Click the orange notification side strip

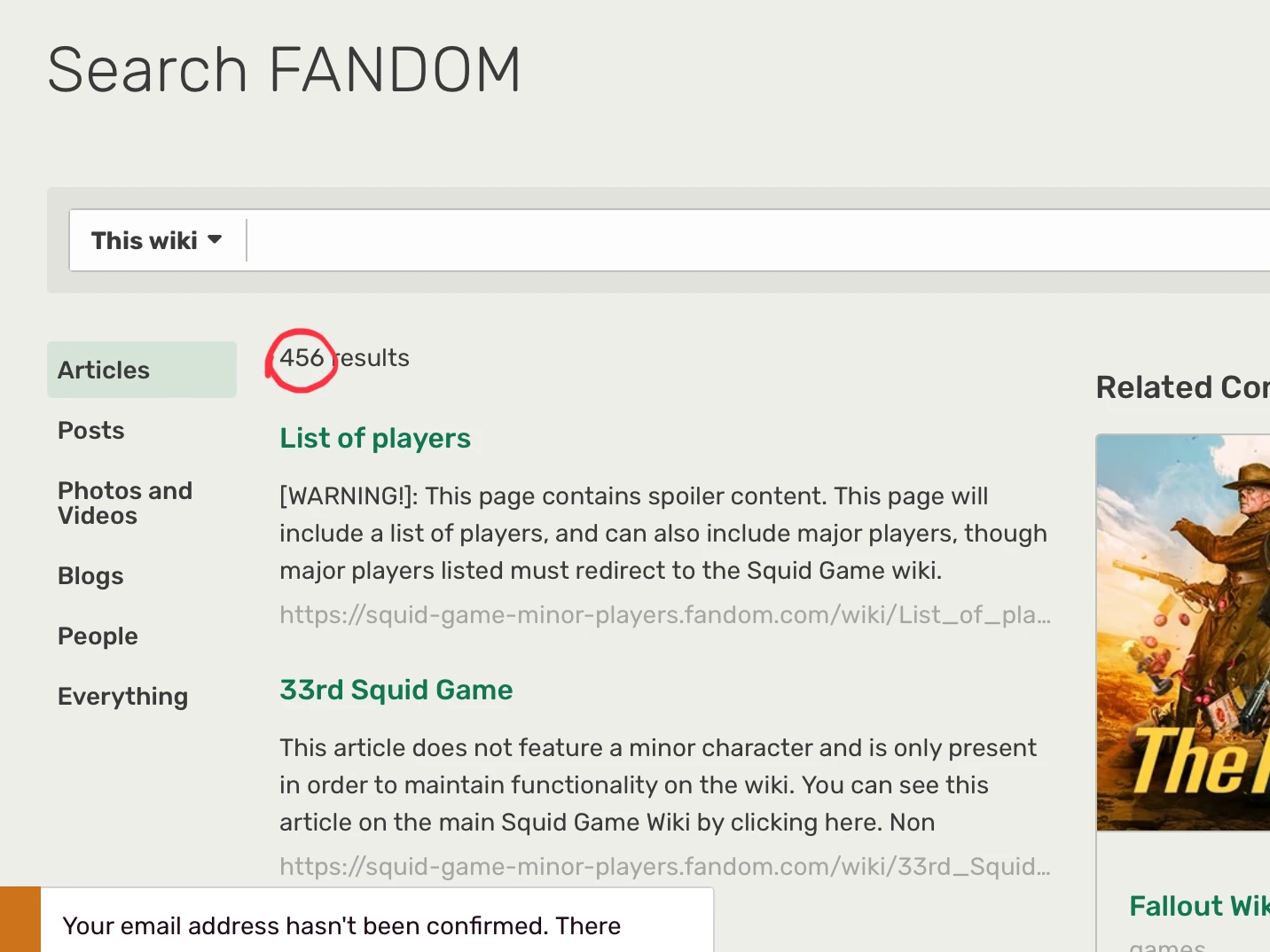pos(20,919)
